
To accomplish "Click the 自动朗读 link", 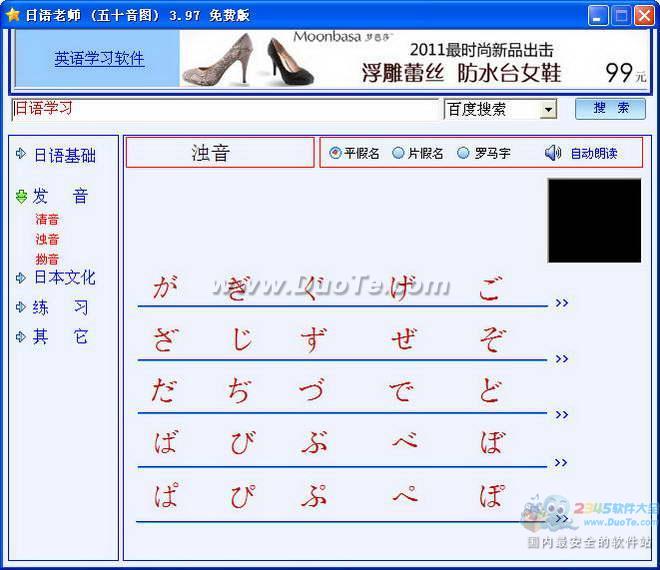I will [593, 153].
